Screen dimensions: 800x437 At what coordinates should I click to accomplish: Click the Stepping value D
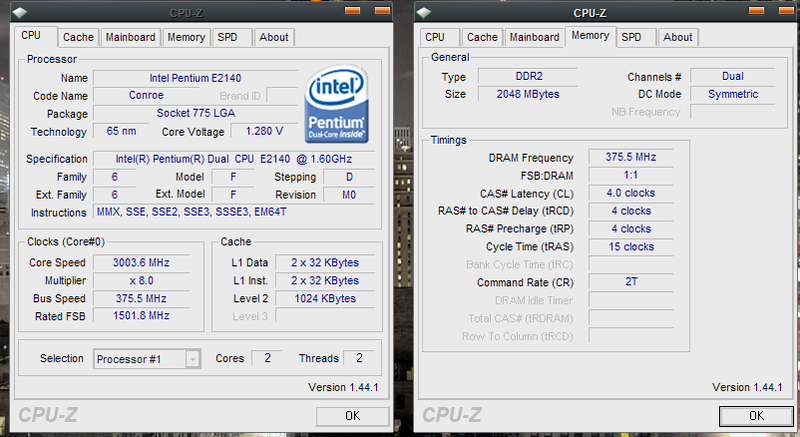click(x=349, y=177)
